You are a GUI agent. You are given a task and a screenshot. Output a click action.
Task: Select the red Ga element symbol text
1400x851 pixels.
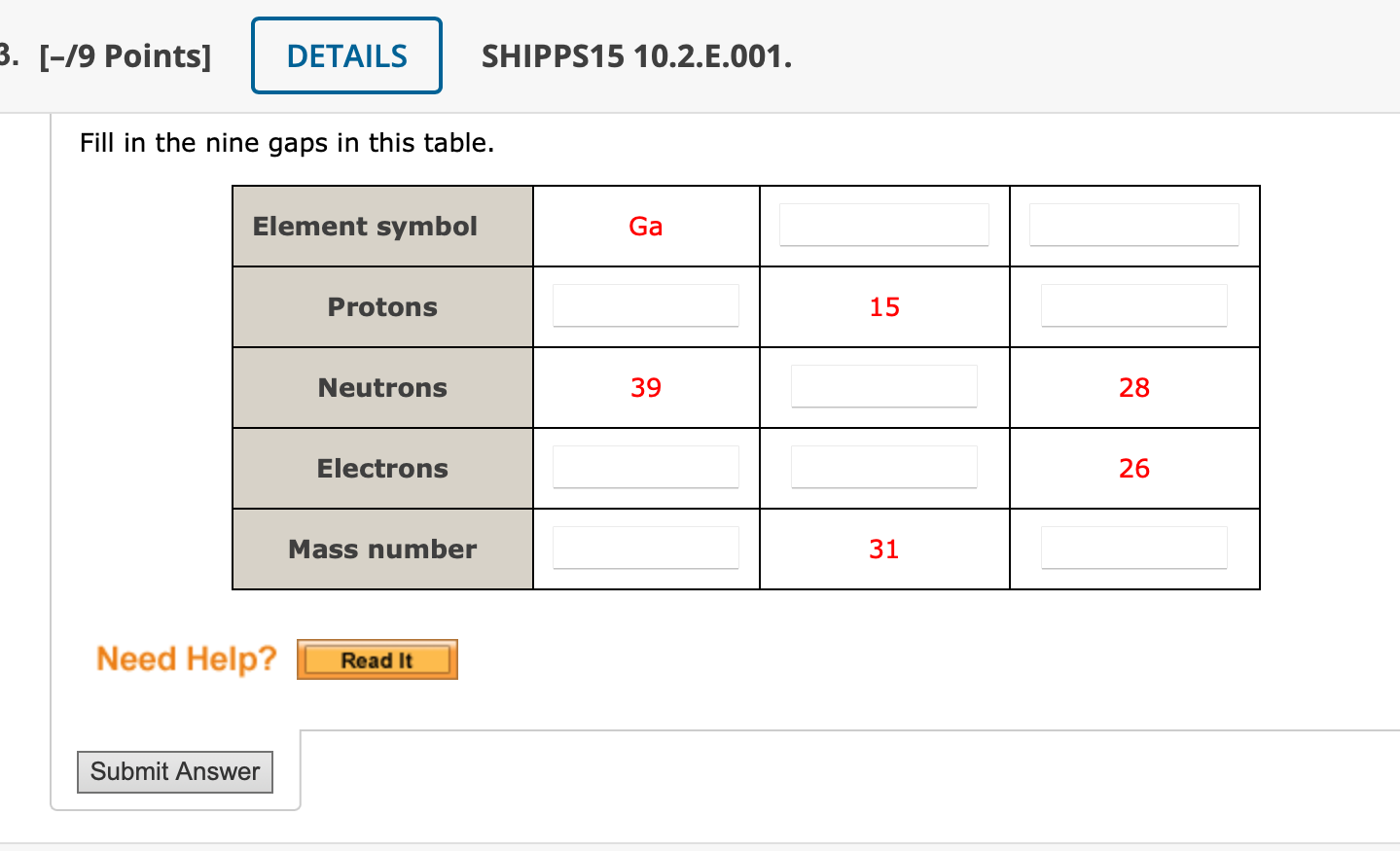pos(646,226)
